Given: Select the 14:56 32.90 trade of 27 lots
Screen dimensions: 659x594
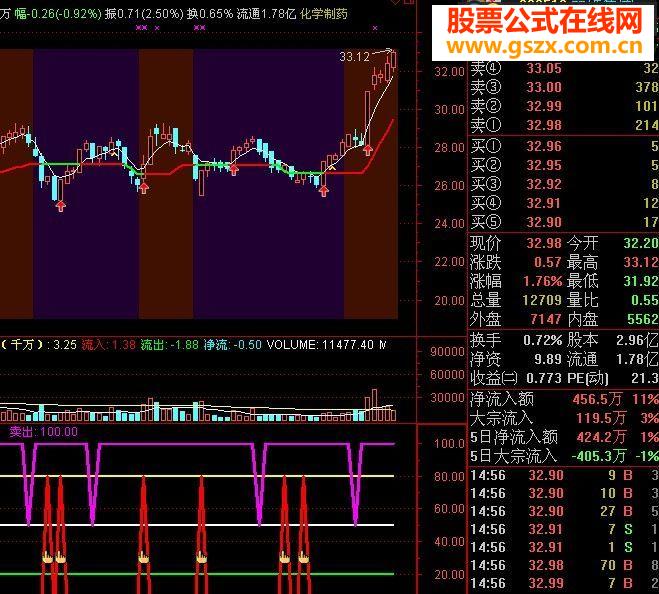Looking at the screenshot, I should coord(564,511).
